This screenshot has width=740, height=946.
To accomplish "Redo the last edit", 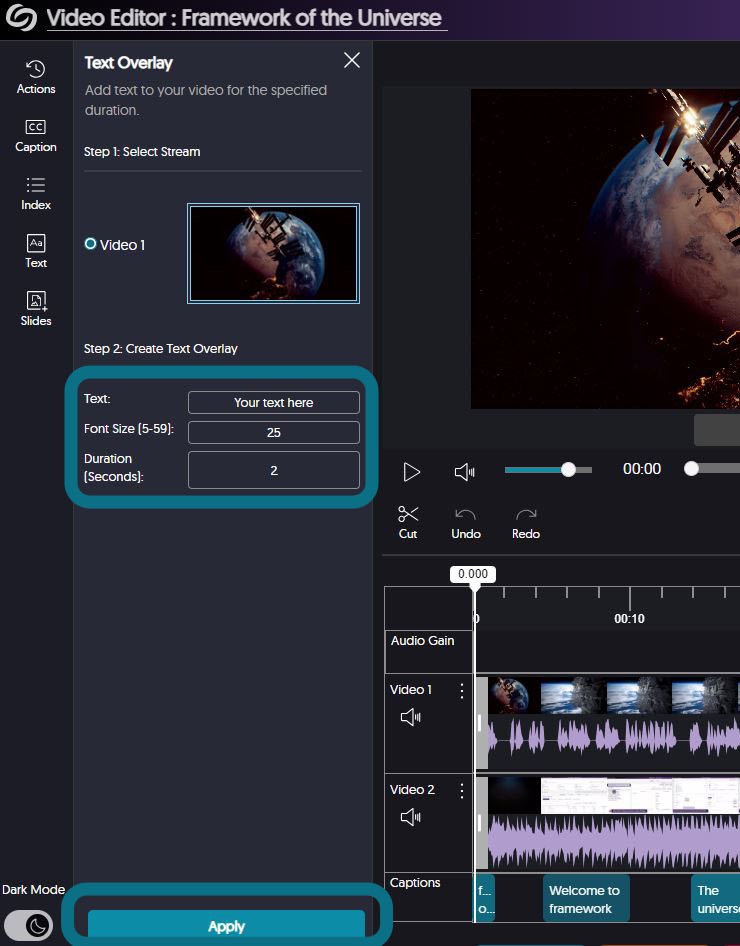I will [x=525, y=522].
